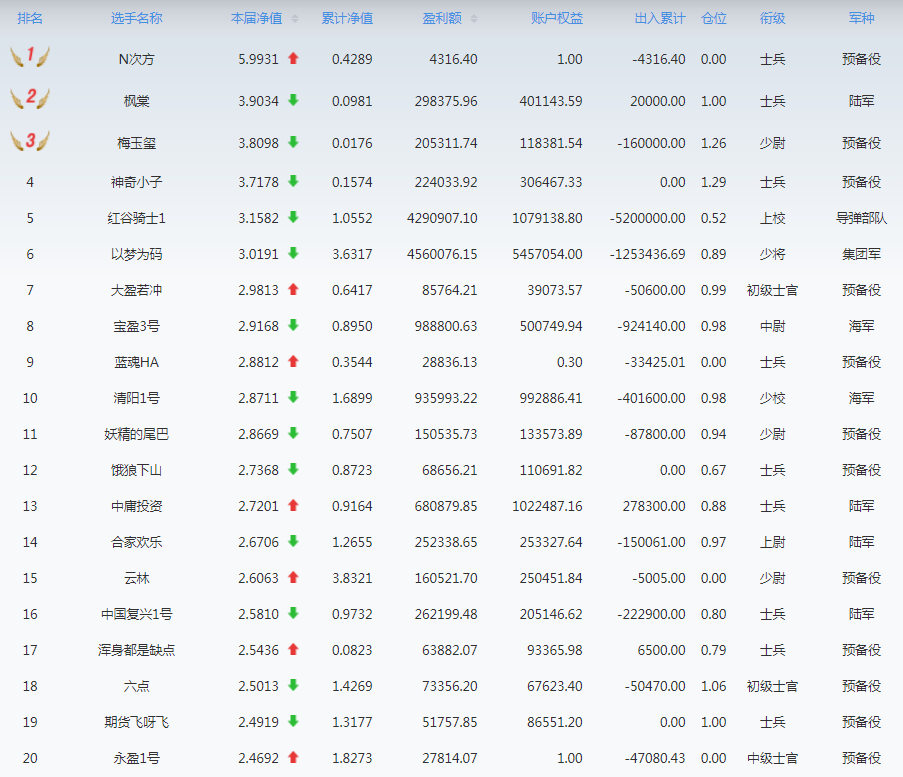Click red up arrow beside 浑身都是缺点
Viewport: 903px width, 777px height.
point(293,649)
